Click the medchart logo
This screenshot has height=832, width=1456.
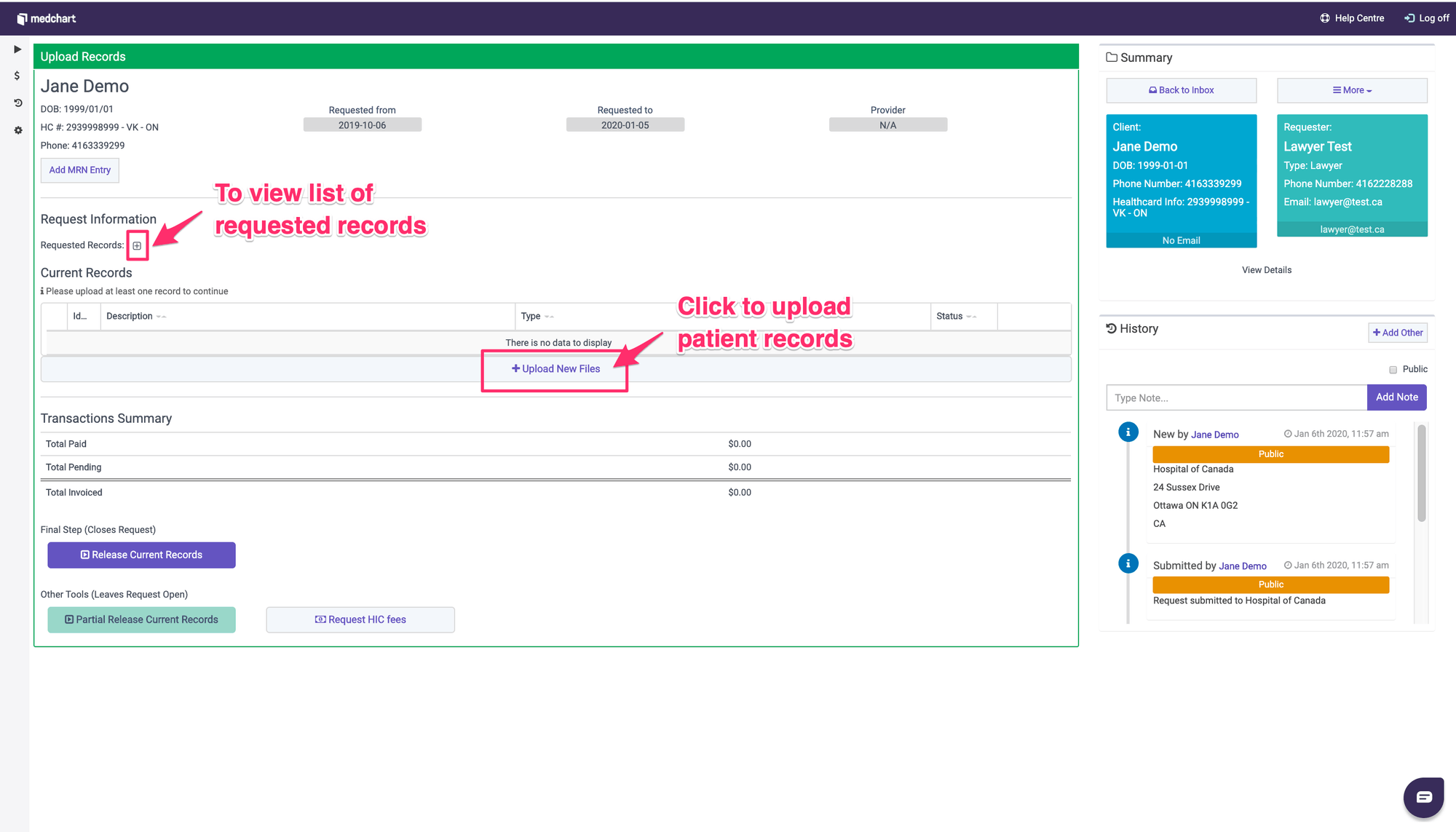(47, 18)
